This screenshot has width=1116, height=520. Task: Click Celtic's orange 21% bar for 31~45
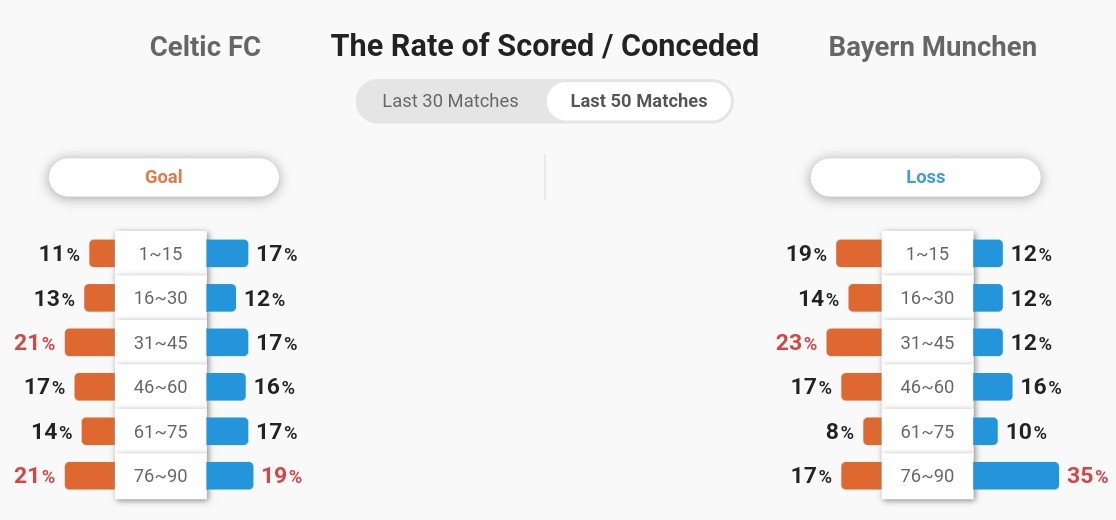90,342
